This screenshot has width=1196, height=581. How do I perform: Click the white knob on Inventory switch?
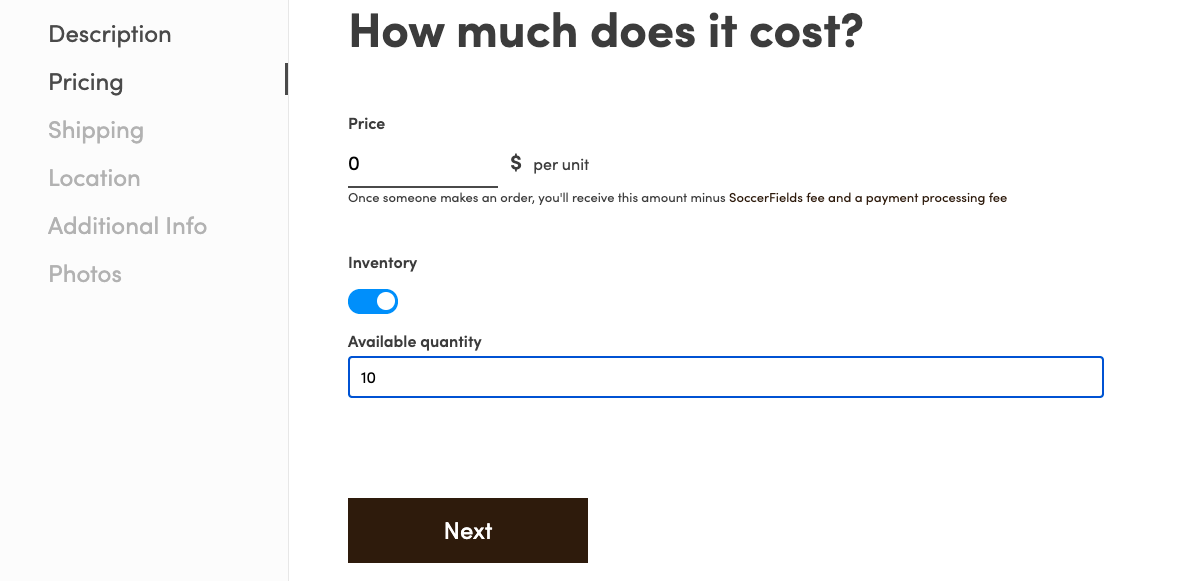click(x=386, y=302)
